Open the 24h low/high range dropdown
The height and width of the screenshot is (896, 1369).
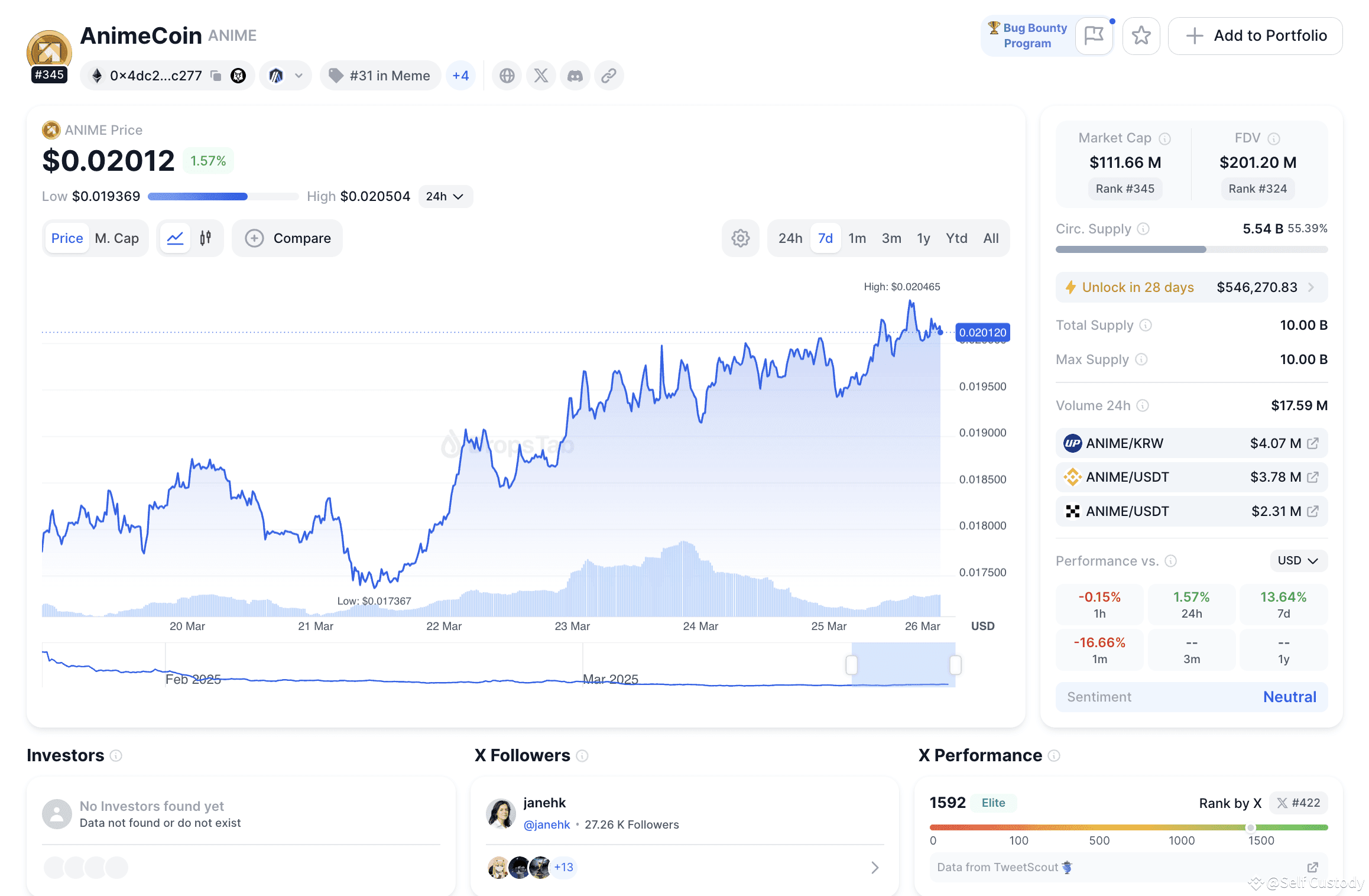point(445,196)
